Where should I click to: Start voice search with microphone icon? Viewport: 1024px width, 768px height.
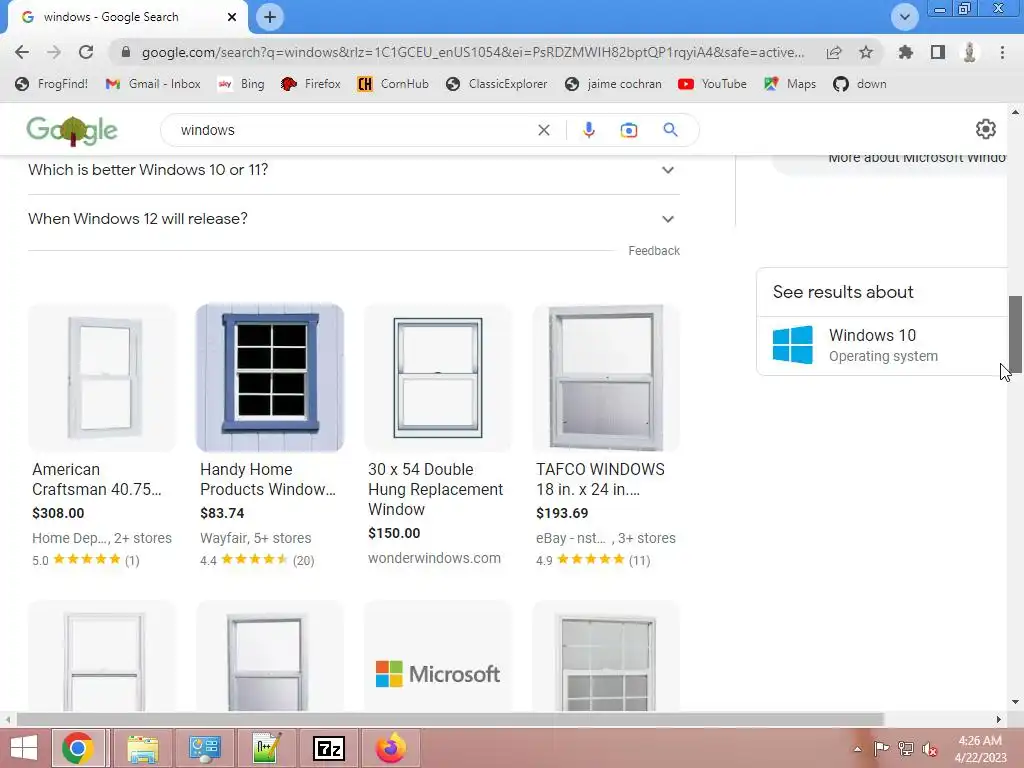point(588,130)
